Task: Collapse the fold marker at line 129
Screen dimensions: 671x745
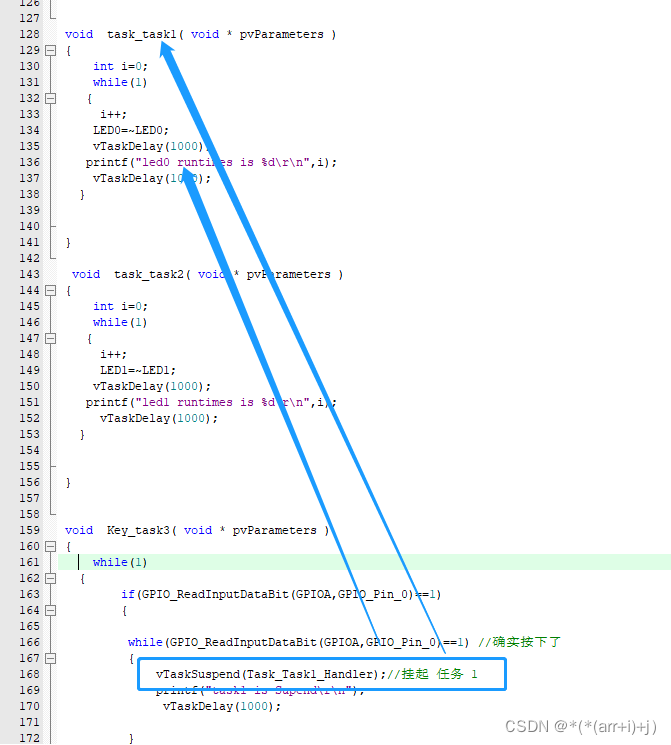Action: coord(50,50)
